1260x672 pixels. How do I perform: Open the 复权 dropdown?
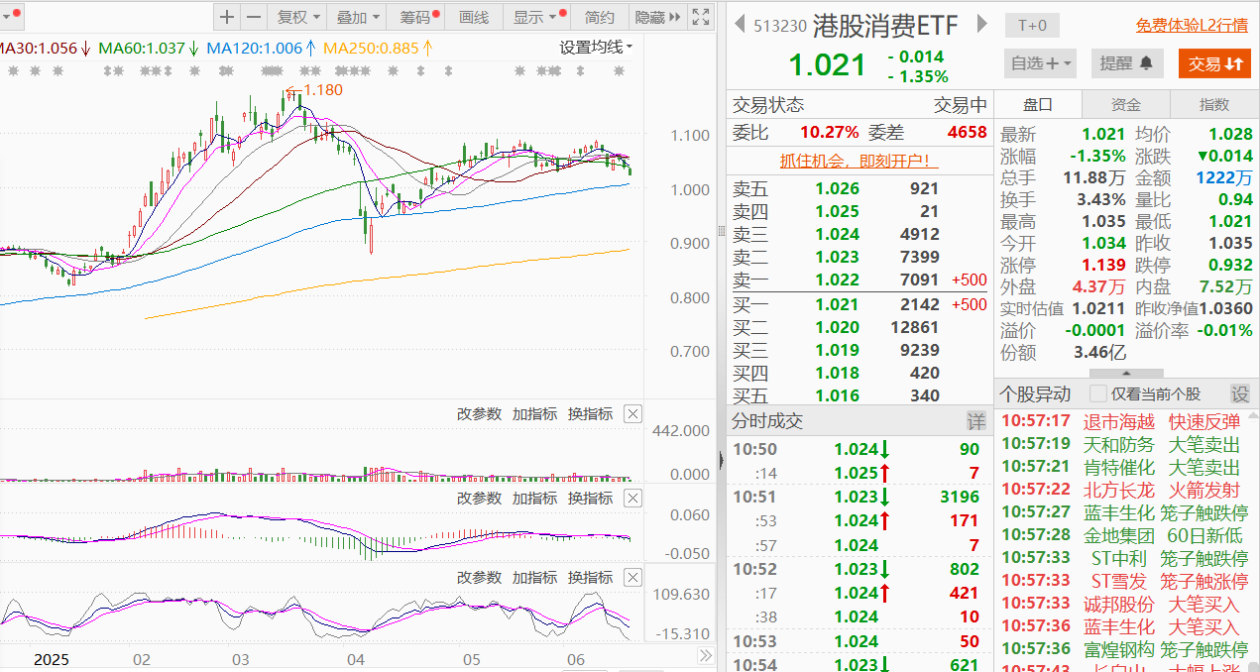[x=299, y=16]
